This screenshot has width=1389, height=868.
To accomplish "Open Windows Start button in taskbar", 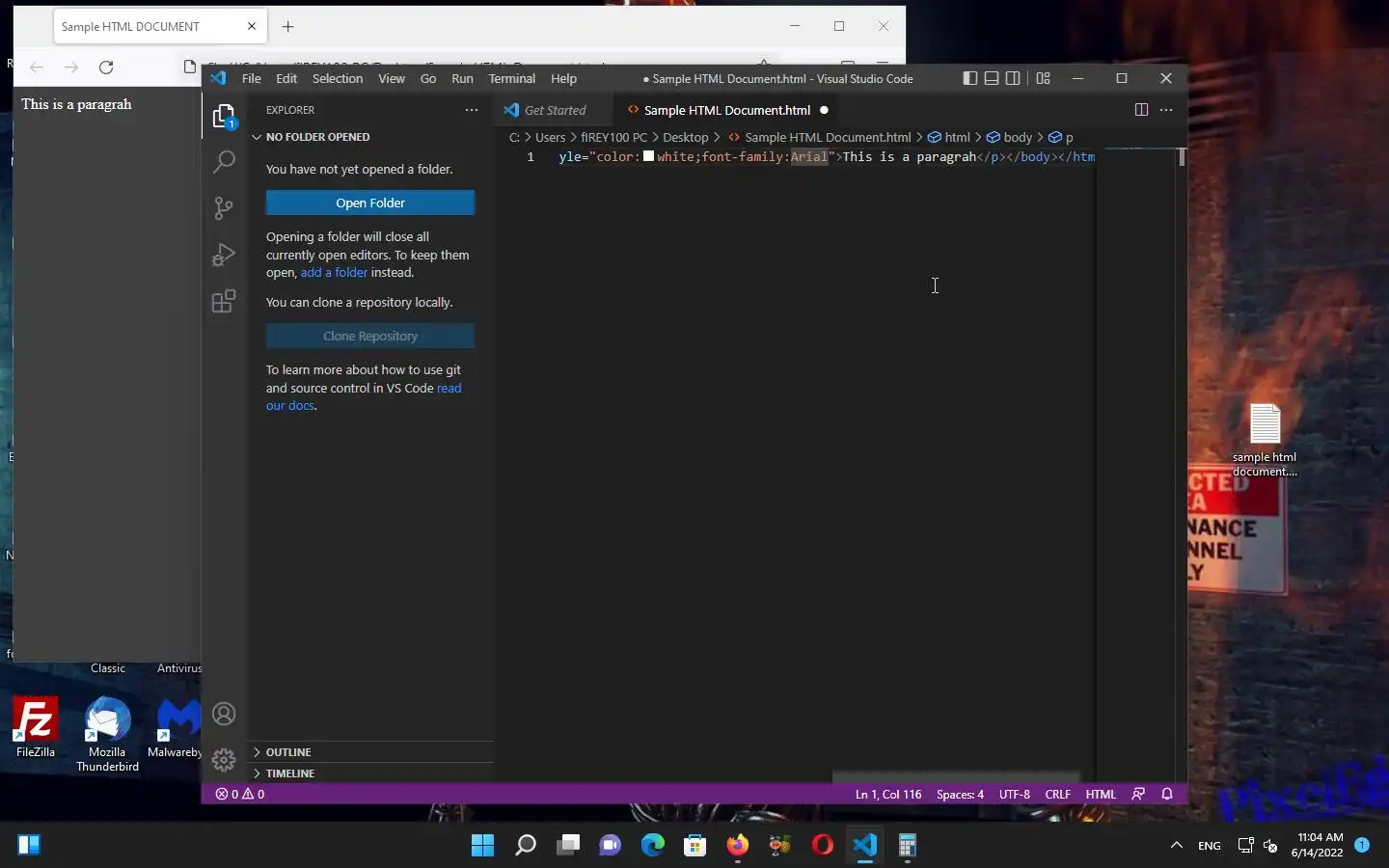I will coord(482,846).
